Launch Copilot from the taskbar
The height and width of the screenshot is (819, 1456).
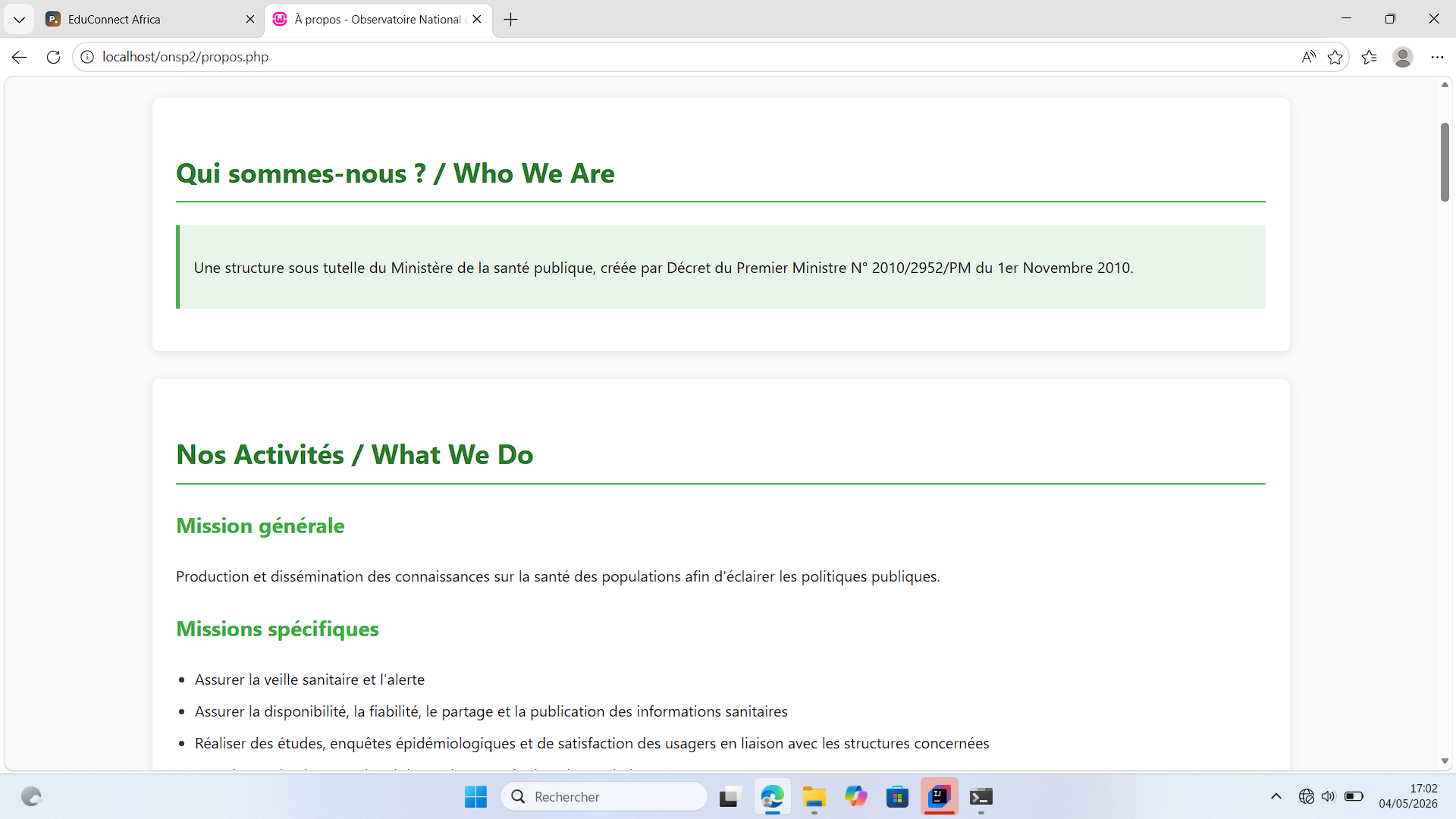[x=856, y=797]
